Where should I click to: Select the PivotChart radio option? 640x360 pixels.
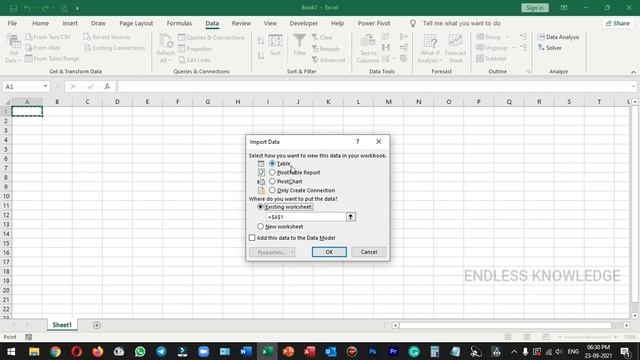(272, 181)
